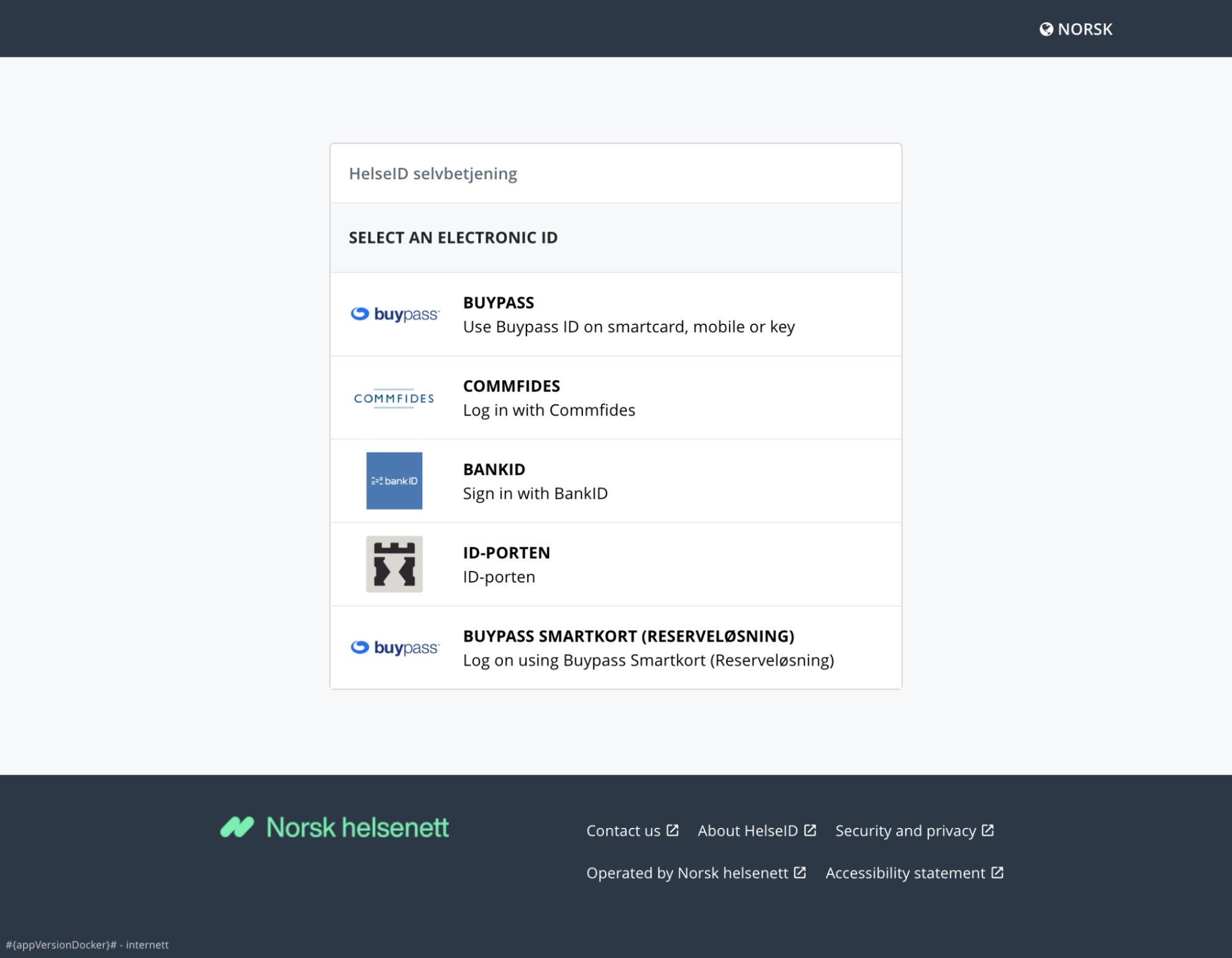Click external-link icon beside Accessibility statement

(x=998, y=872)
